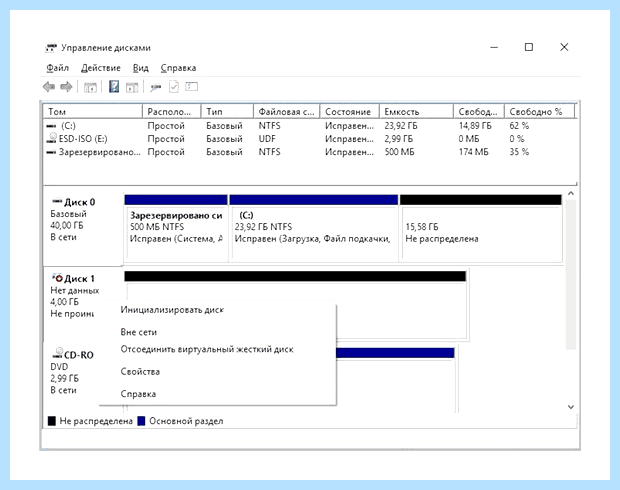Click the Back arrow toolbar icon
Image resolution: width=620 pixels, height=490 pixels.
[49, 87]
